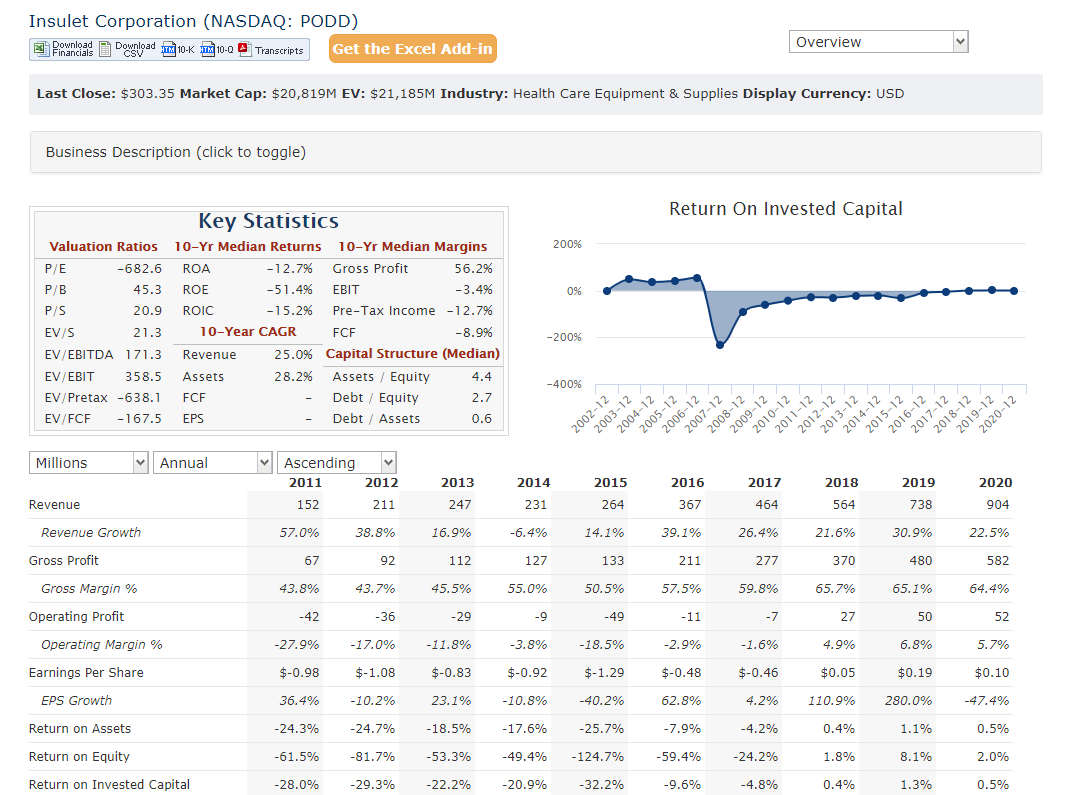Click the EV/FCF value -167.5
Viewport: 1079px width, 795px height.
click(x=140, y=418)
